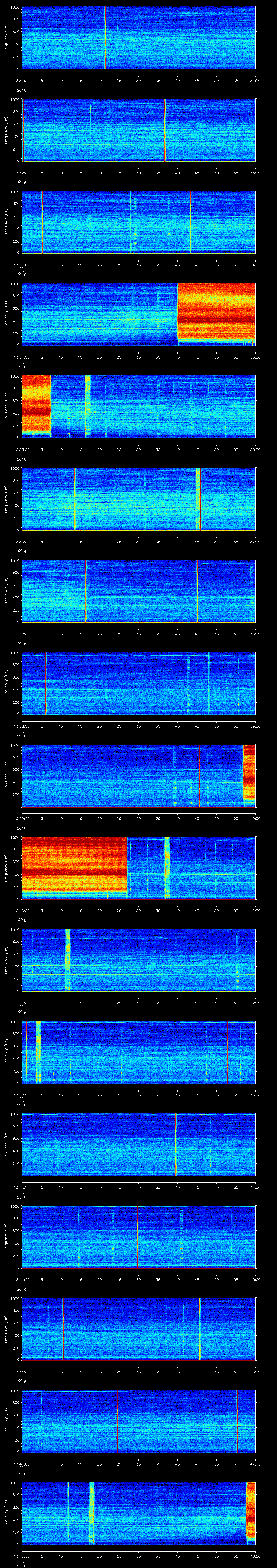Select the spectrogram panel beginning at 13:38:00
The image size is (277, 1568).
(138, 683)
